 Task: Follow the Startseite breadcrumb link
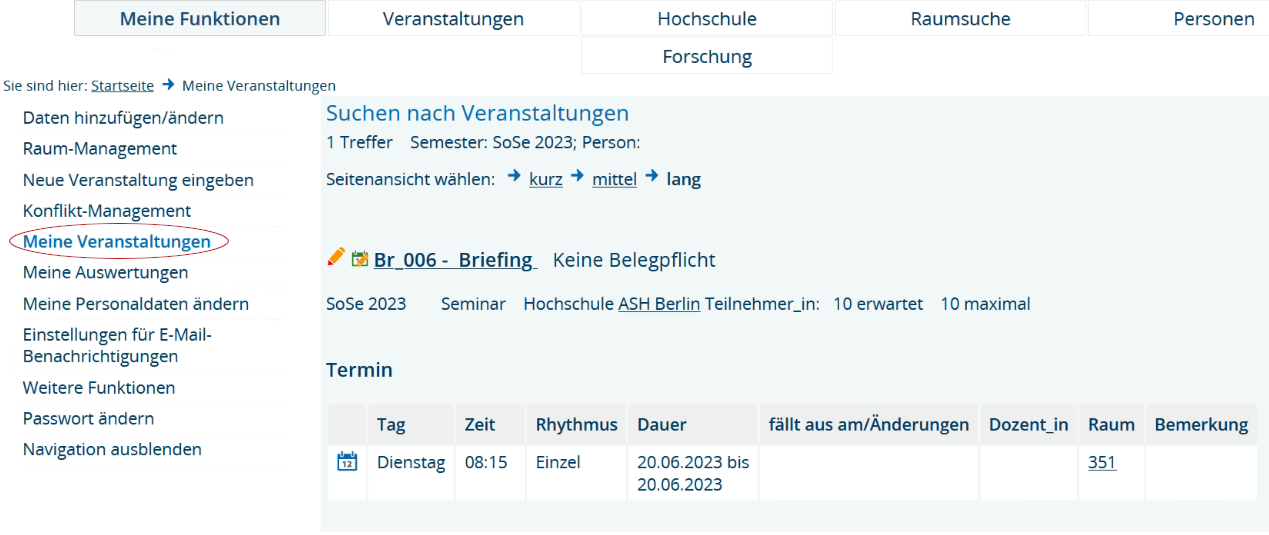pyautogui.click(x=122, y=86)
